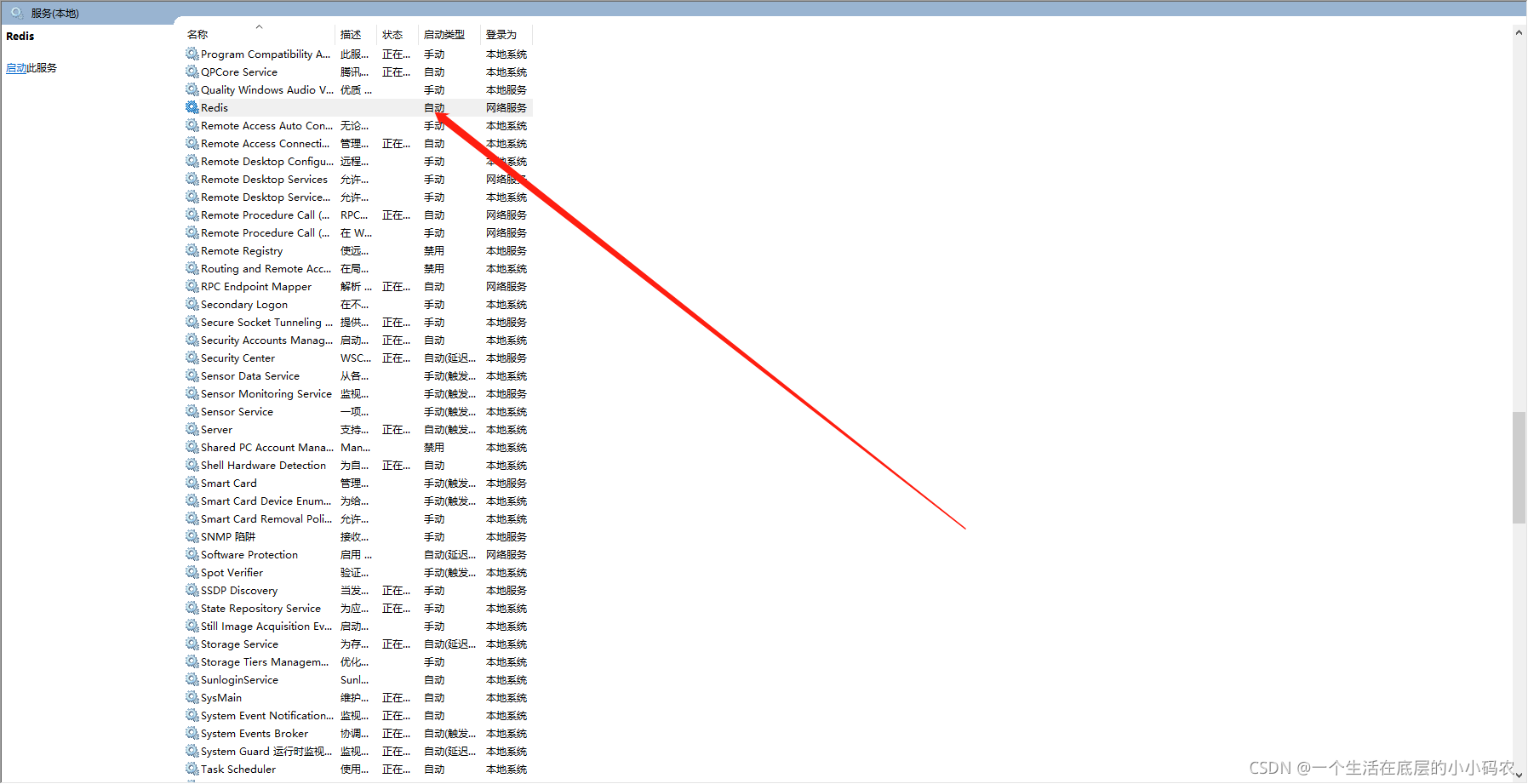Click the gear icon of Secondary Logon
The height and width of the screenshot is (784, 1528).
tap(192, 304)
